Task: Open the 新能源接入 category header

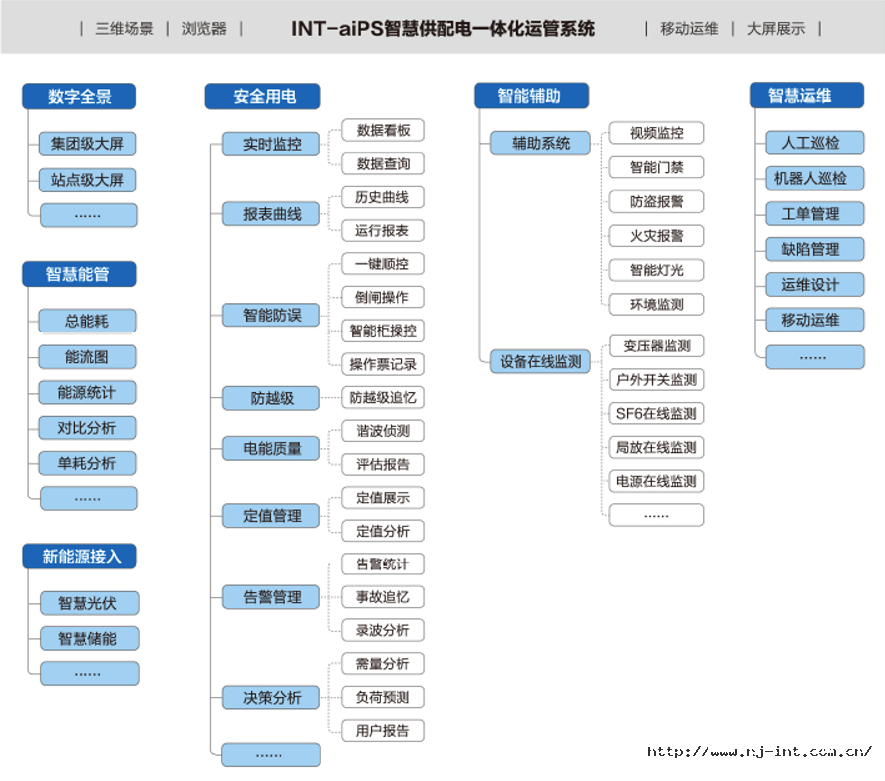Action: point(79,557)
